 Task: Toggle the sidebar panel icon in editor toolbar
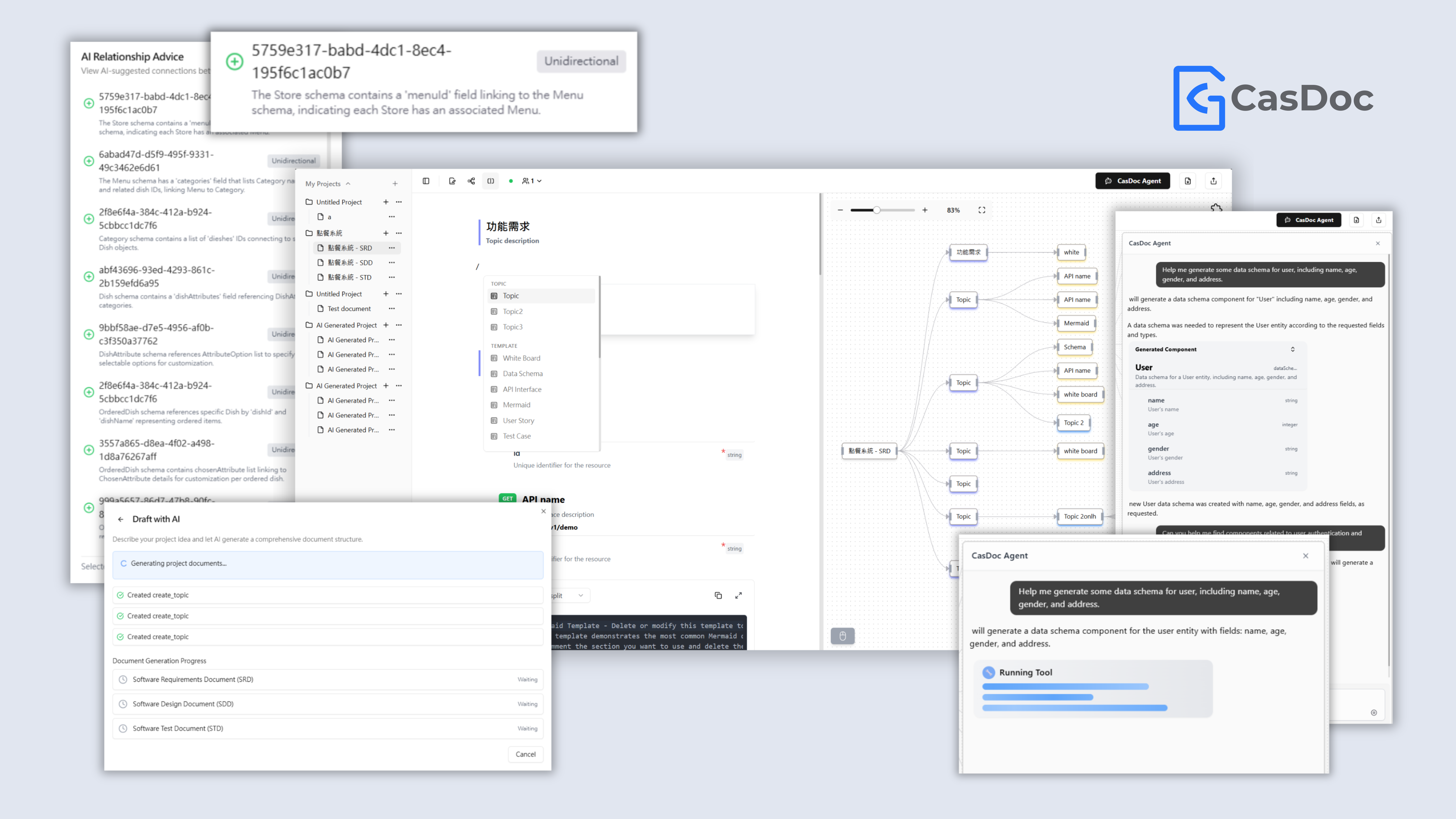(426, 181)
